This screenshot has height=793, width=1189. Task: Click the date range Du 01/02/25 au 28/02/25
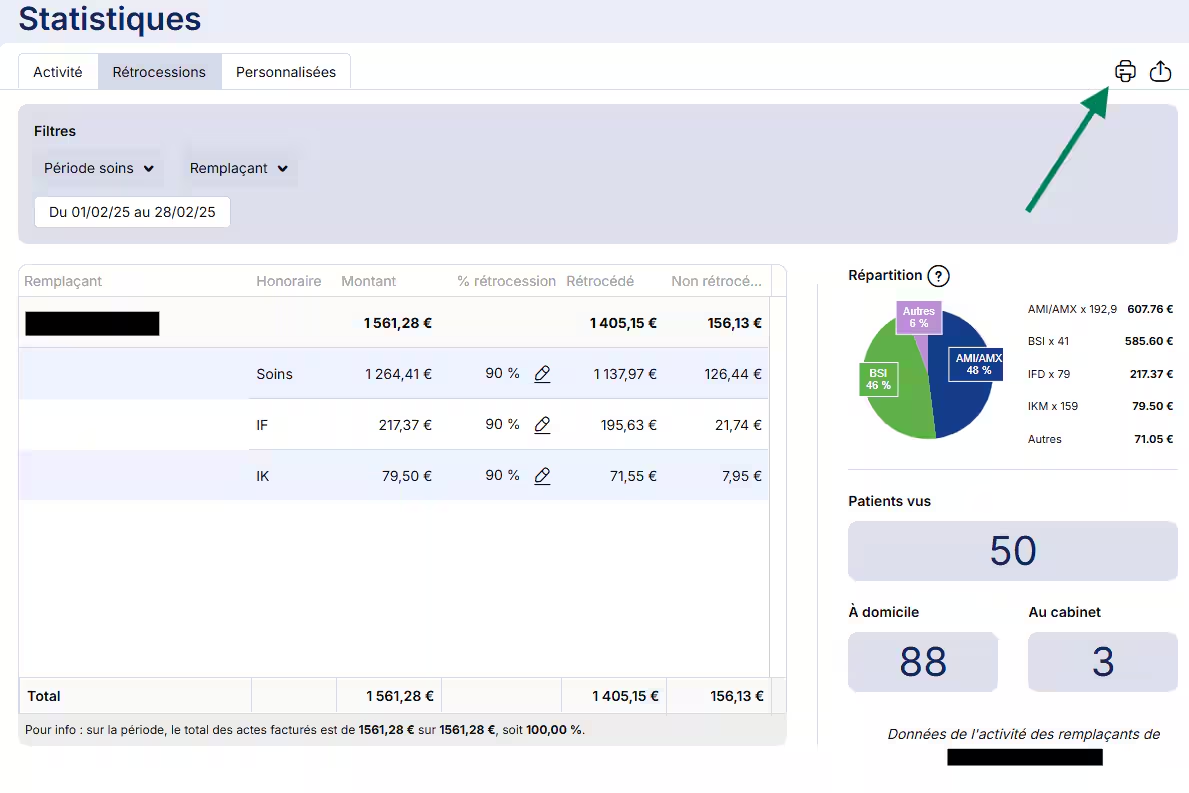pyautogui.click(x=132, y=212)
